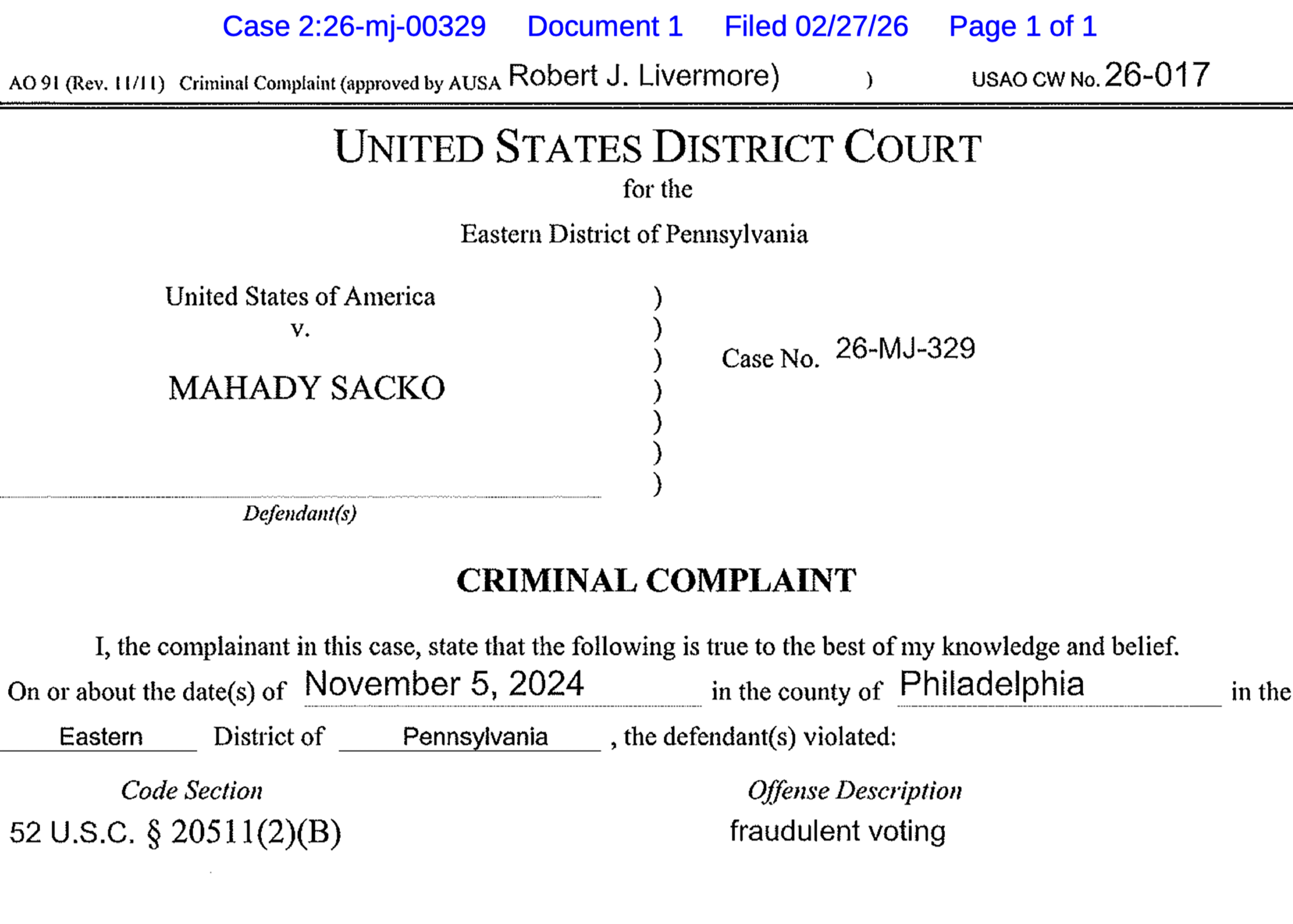
Task: Click the Page 1 of 1 indicator
Action: click(1022, 27)
